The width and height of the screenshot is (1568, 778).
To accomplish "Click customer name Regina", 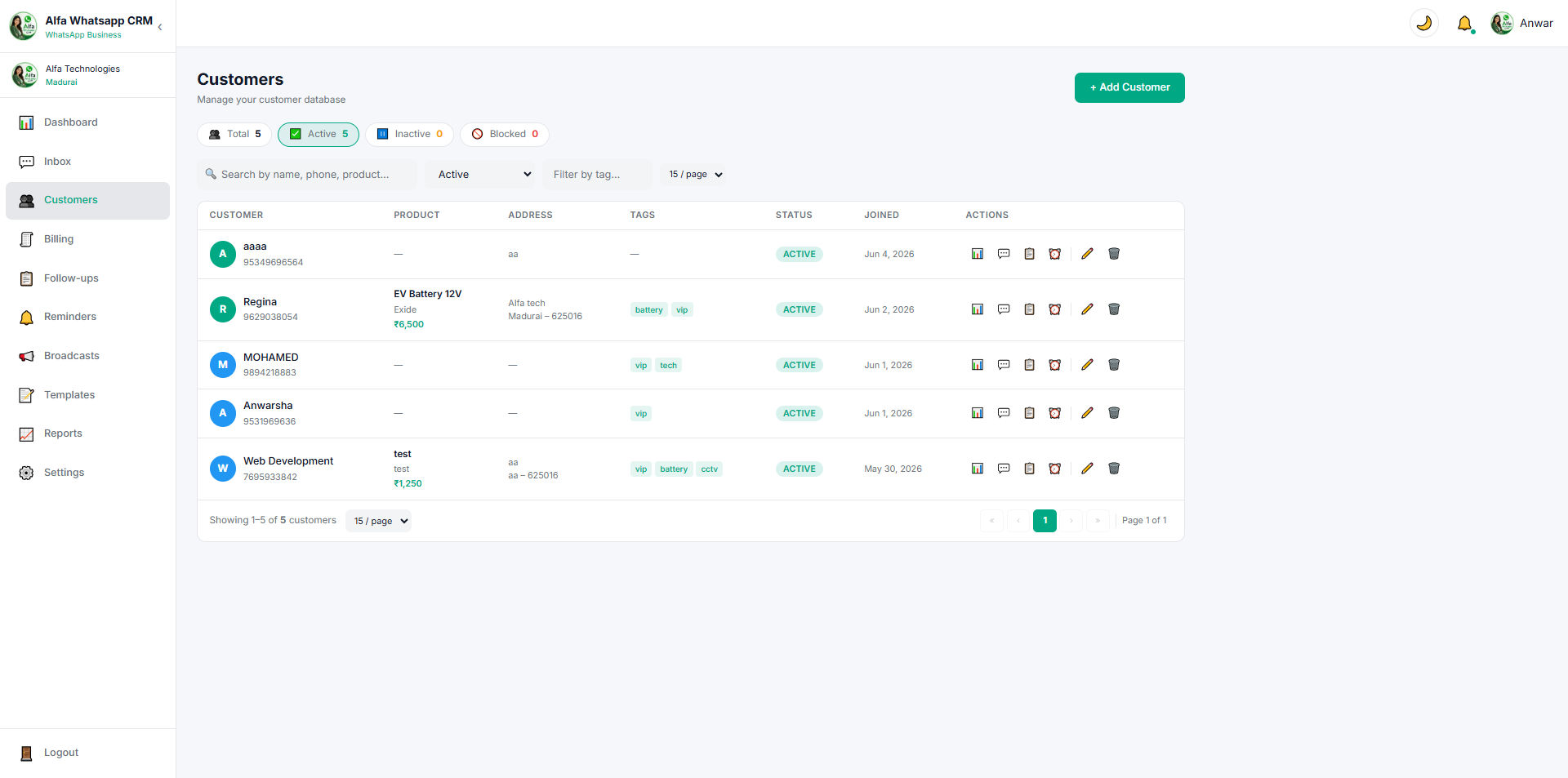I will (260, 302).
